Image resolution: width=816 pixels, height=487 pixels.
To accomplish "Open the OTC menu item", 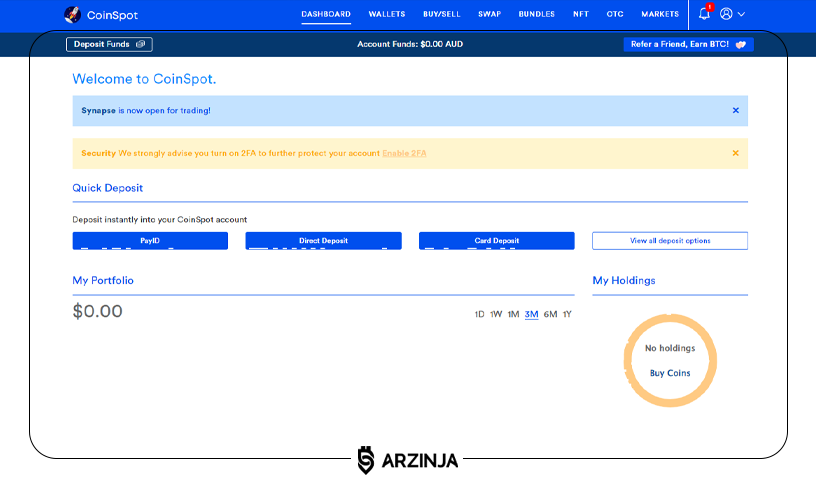I will [x=615, y=14].
